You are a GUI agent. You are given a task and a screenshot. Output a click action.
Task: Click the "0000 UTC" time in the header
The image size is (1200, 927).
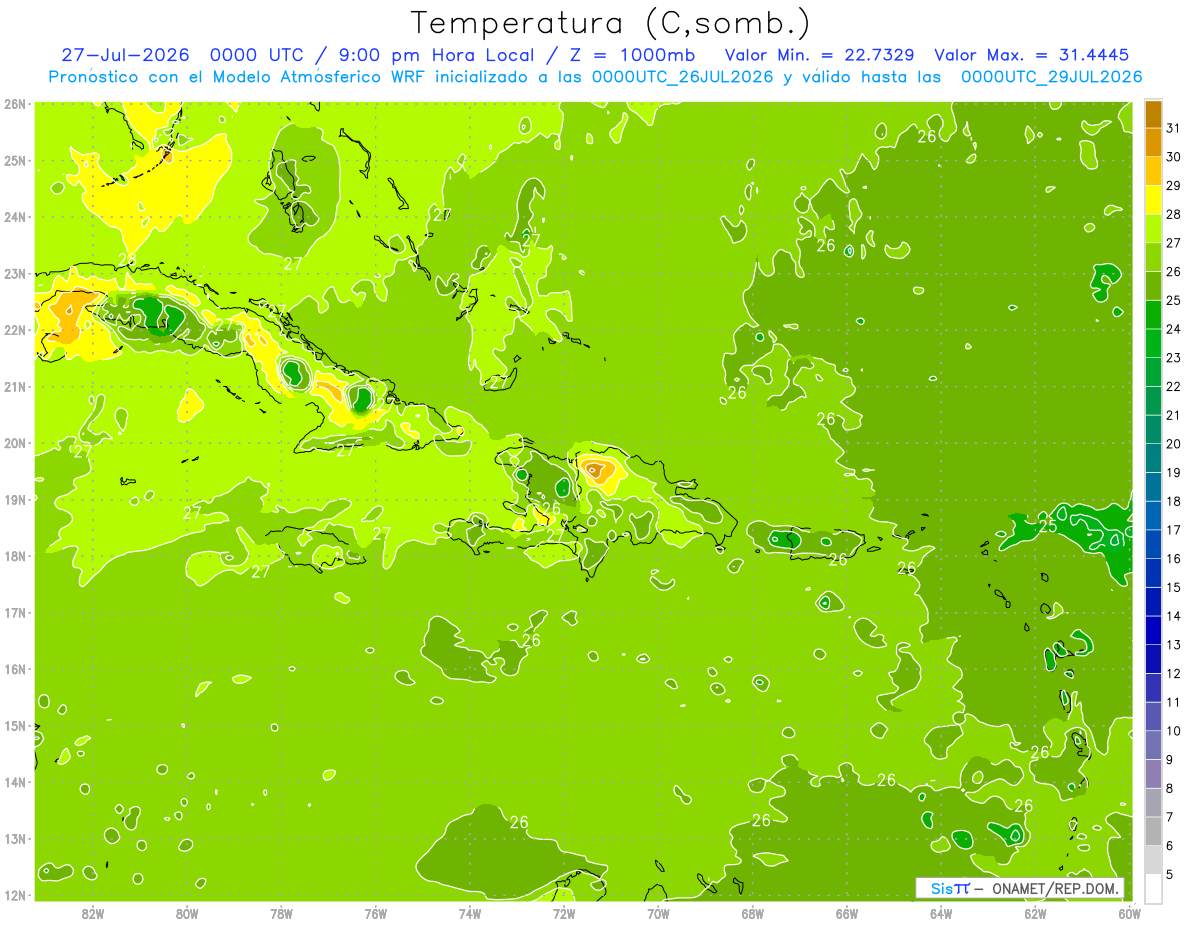[256, 55]
